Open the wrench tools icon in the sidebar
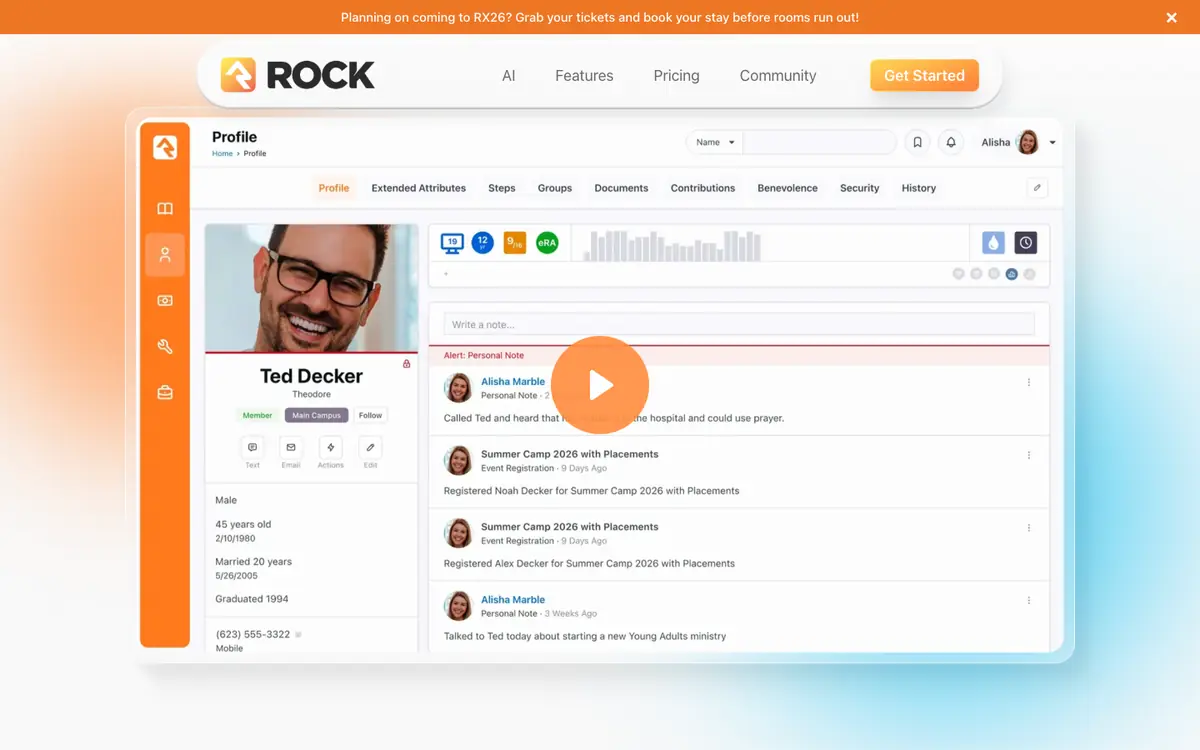The height and width of the screenshot is (750, 1200). [x=165, y=347]
